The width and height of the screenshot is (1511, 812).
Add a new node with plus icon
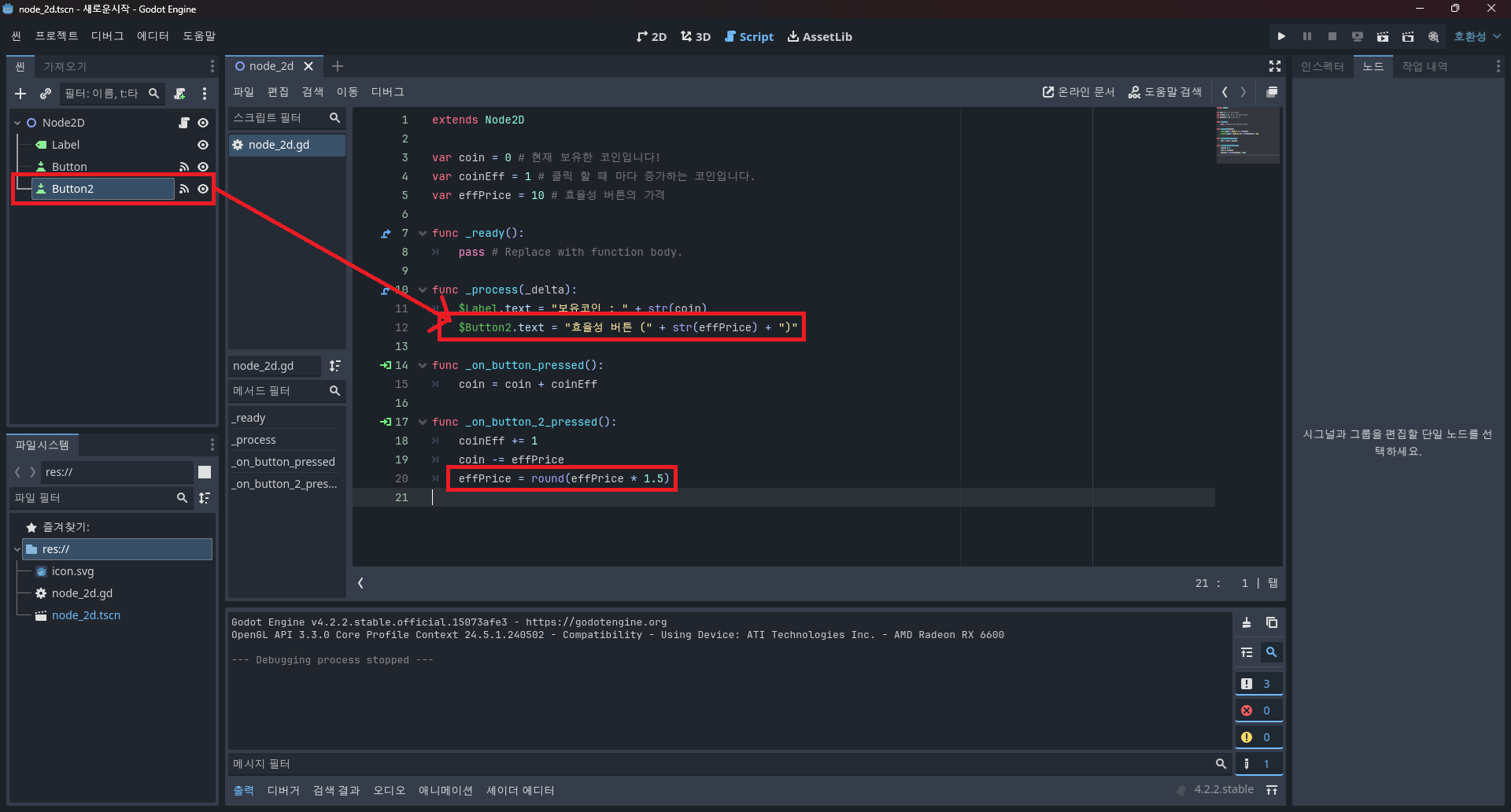[20, 94]
